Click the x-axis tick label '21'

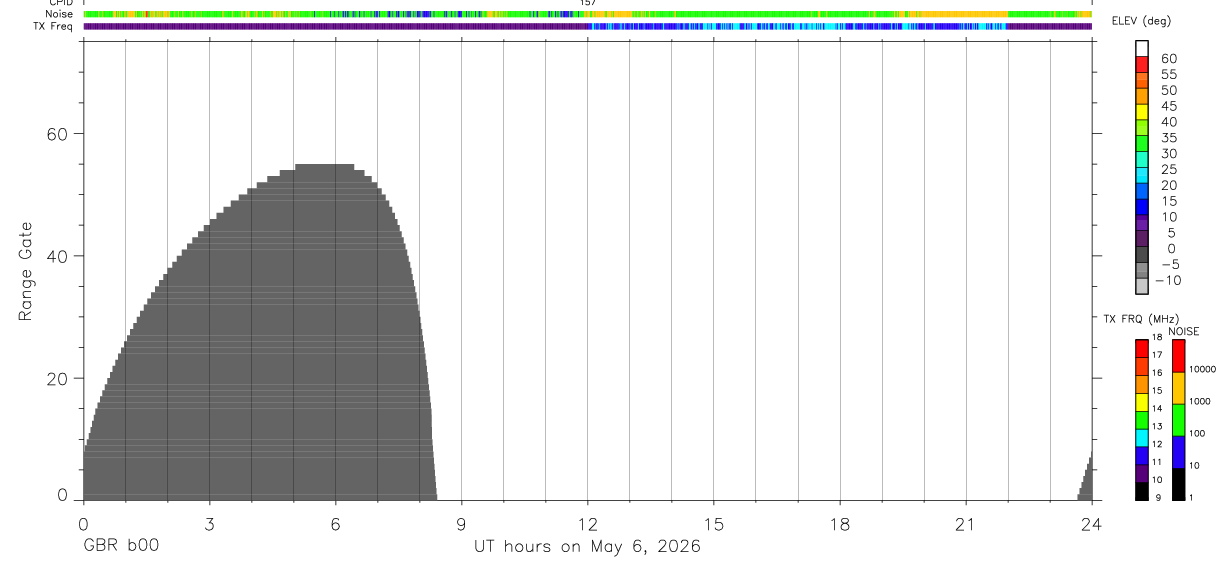pos(966,524)
